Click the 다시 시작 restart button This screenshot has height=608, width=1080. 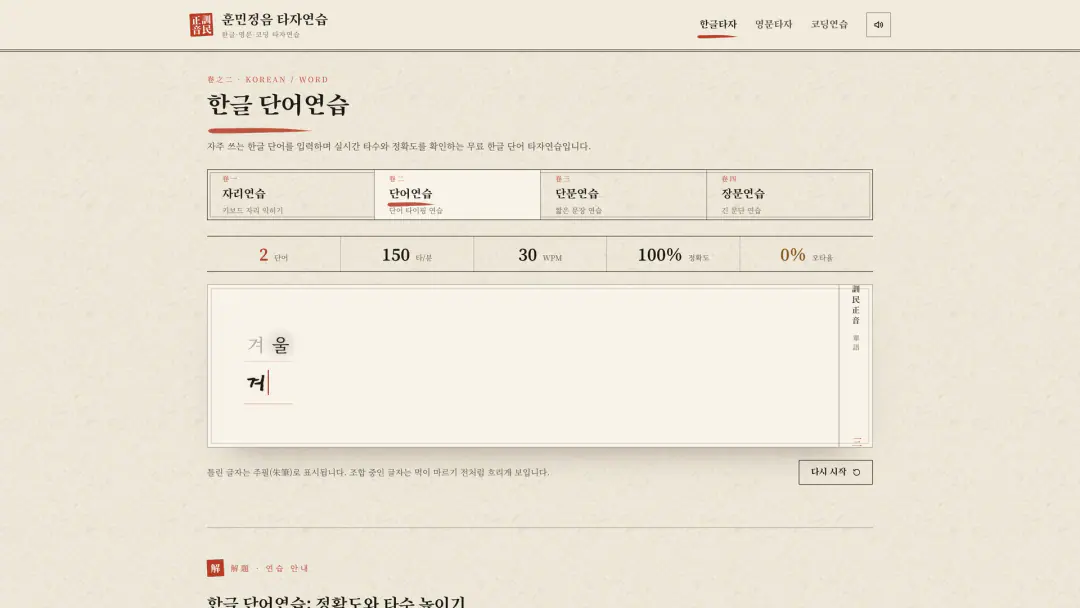click(x=835, y=472)
